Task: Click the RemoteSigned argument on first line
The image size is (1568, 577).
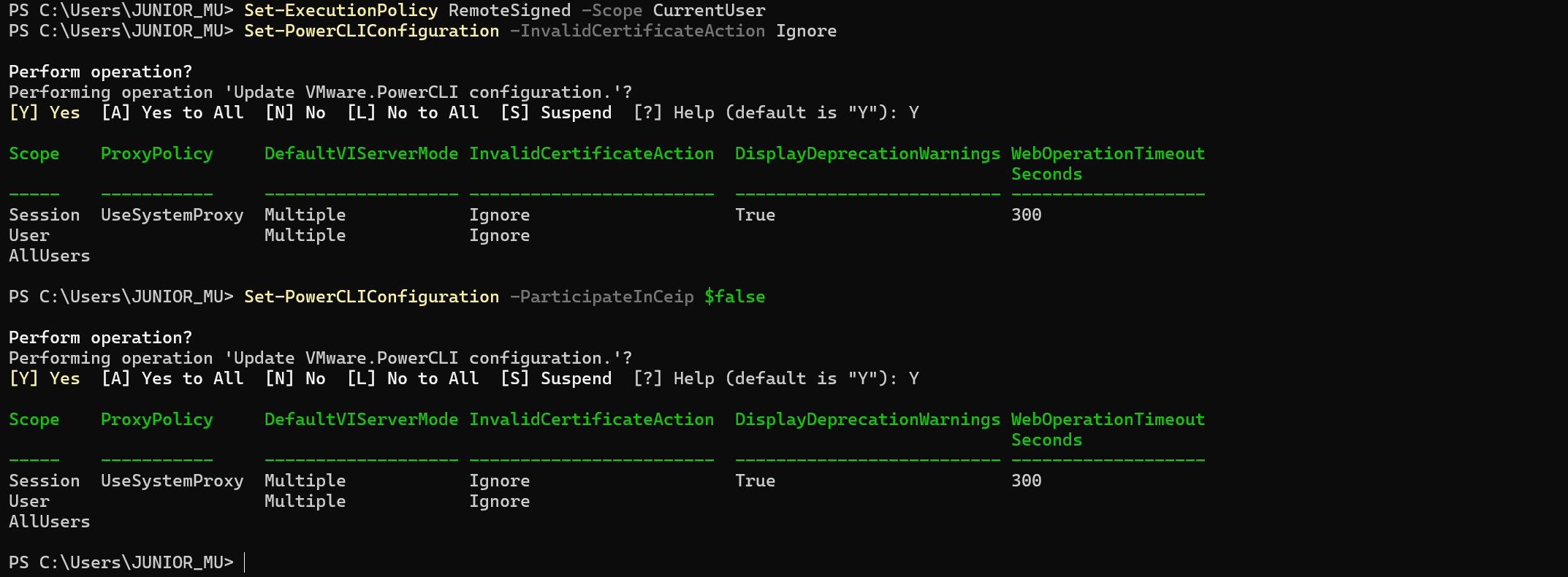Action: (x=509, y=11)
